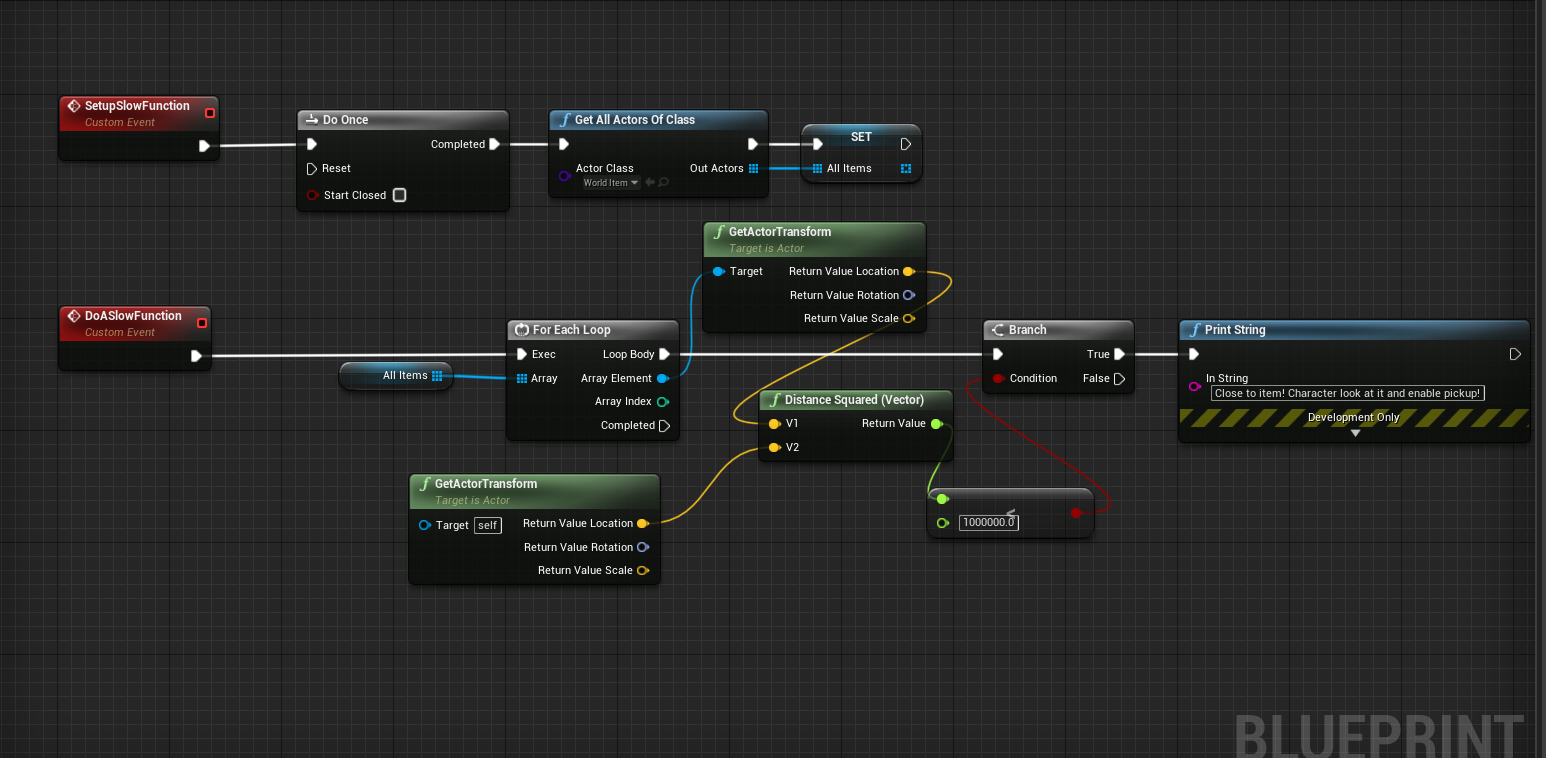Click the For Each Loop Array Element pin
The height and width of the screenshot is (758, 1546).
663,378
